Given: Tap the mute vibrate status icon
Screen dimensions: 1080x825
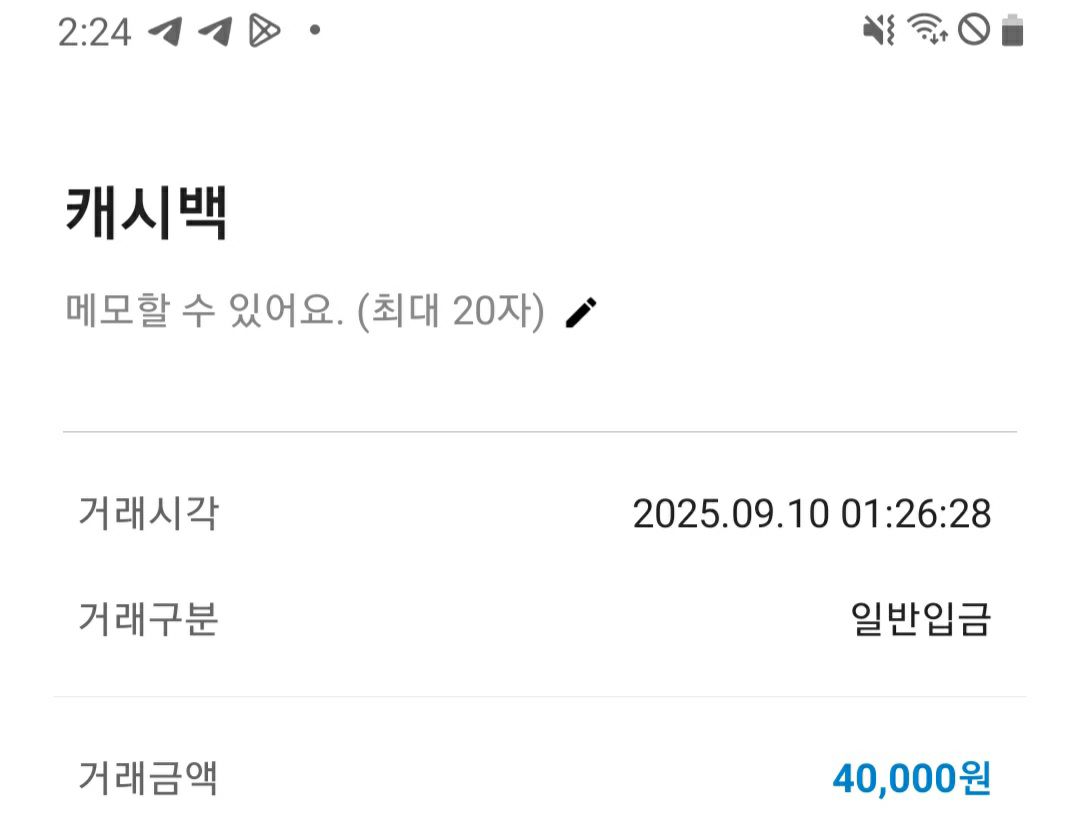Looking at the screenshot, I should [879, 30].
